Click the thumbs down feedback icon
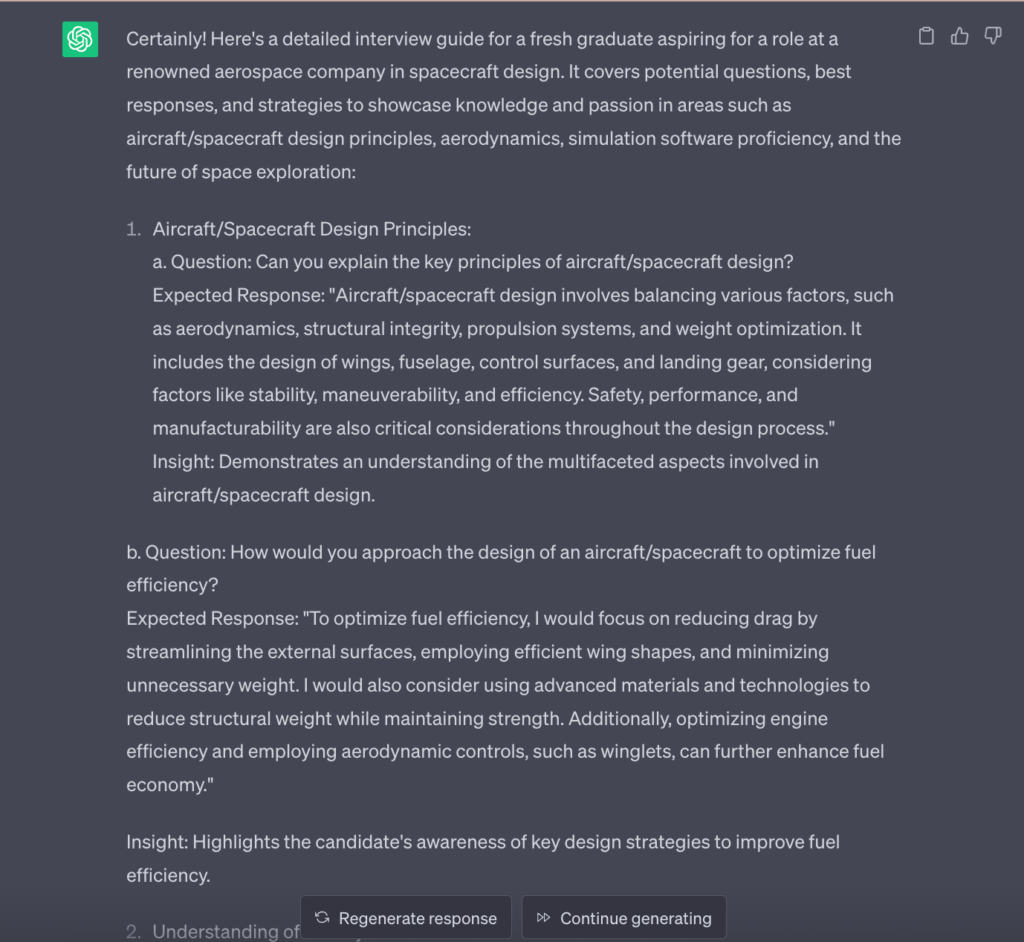The height and width of the screenshot is (942, 1024). [x=993, y=37]
